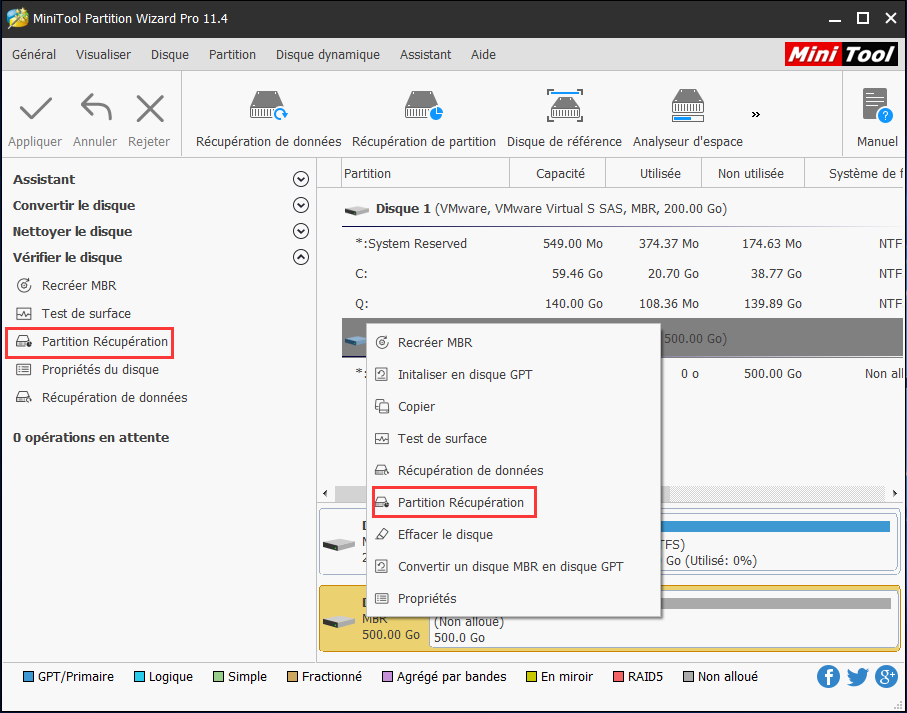Expand the Convertir le disque section
The image size is (907, 713).
(300, 205)
